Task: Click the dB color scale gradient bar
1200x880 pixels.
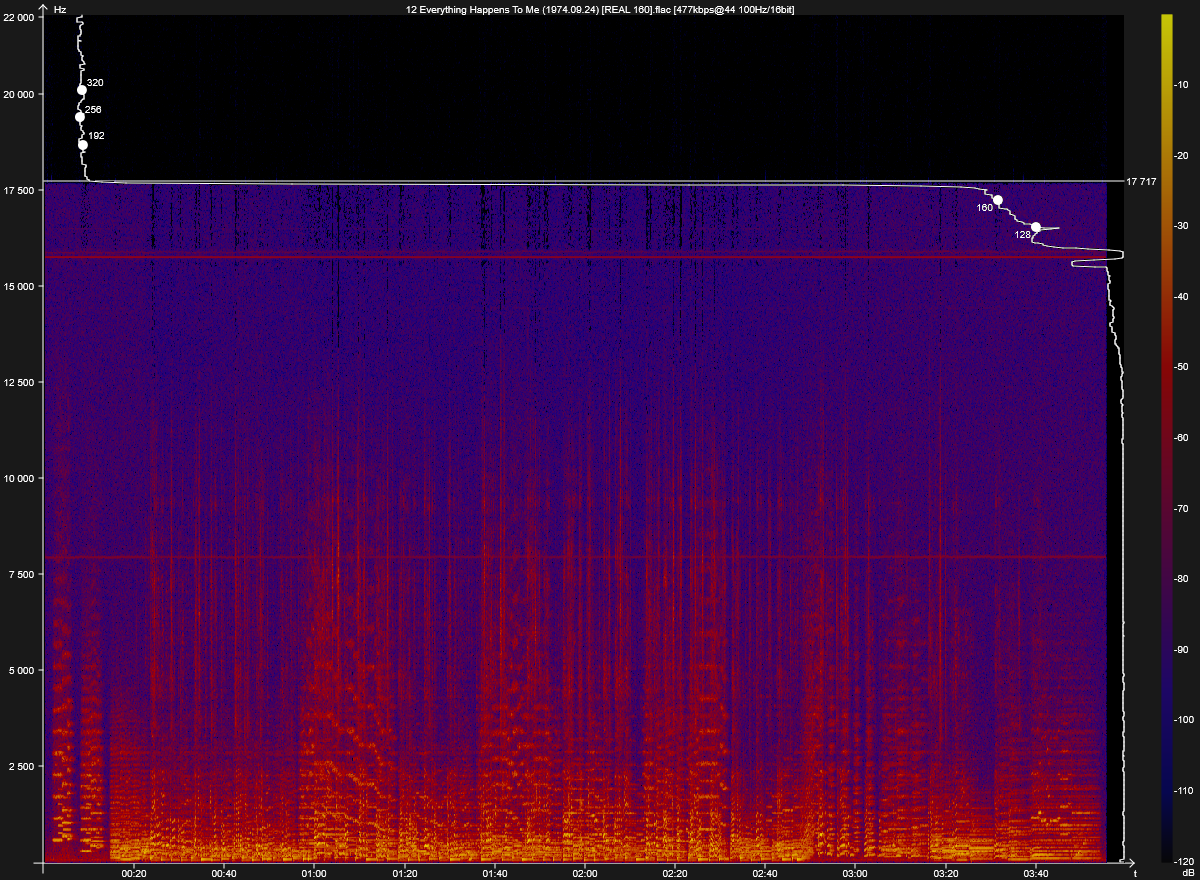Action: tap(1166, 438)
